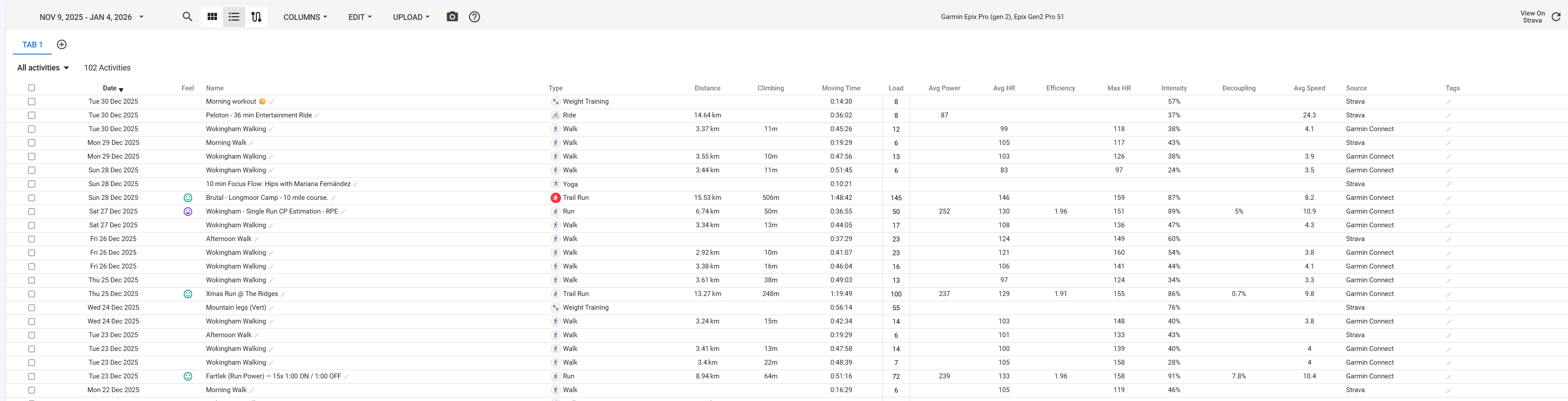Image resolution: width=1568 pixels, height=401 pixels.
Task: Click the camera screenshot icon
Action: pos(452,17)
